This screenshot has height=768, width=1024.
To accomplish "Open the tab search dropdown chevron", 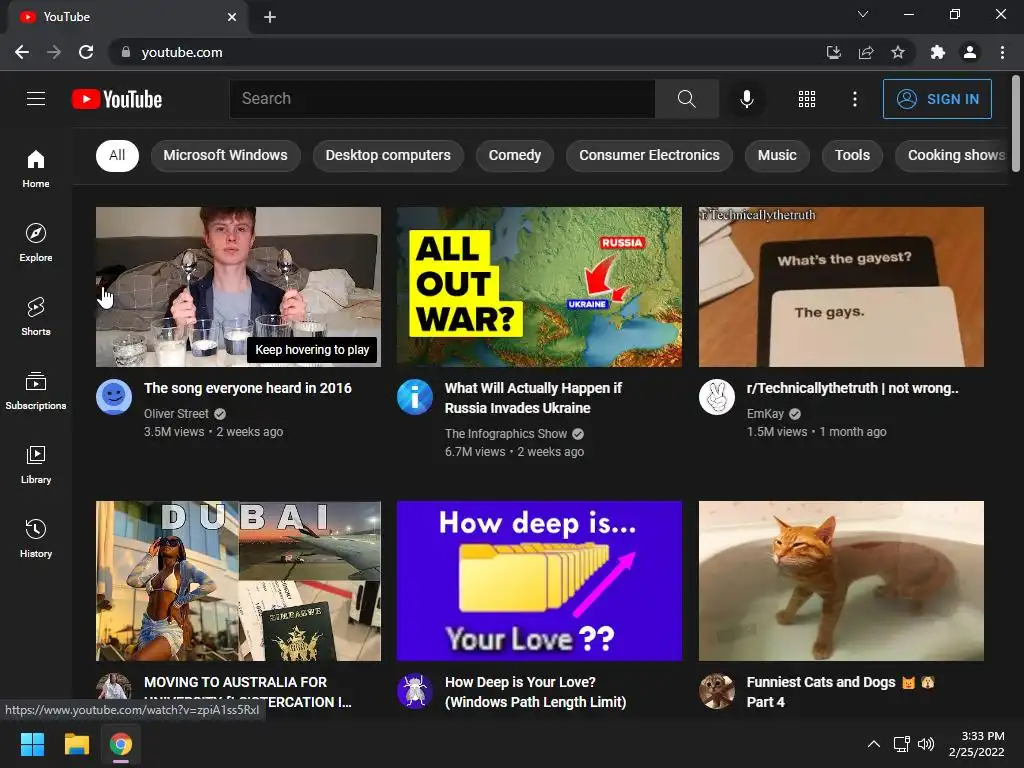I will tap(863, 14).
